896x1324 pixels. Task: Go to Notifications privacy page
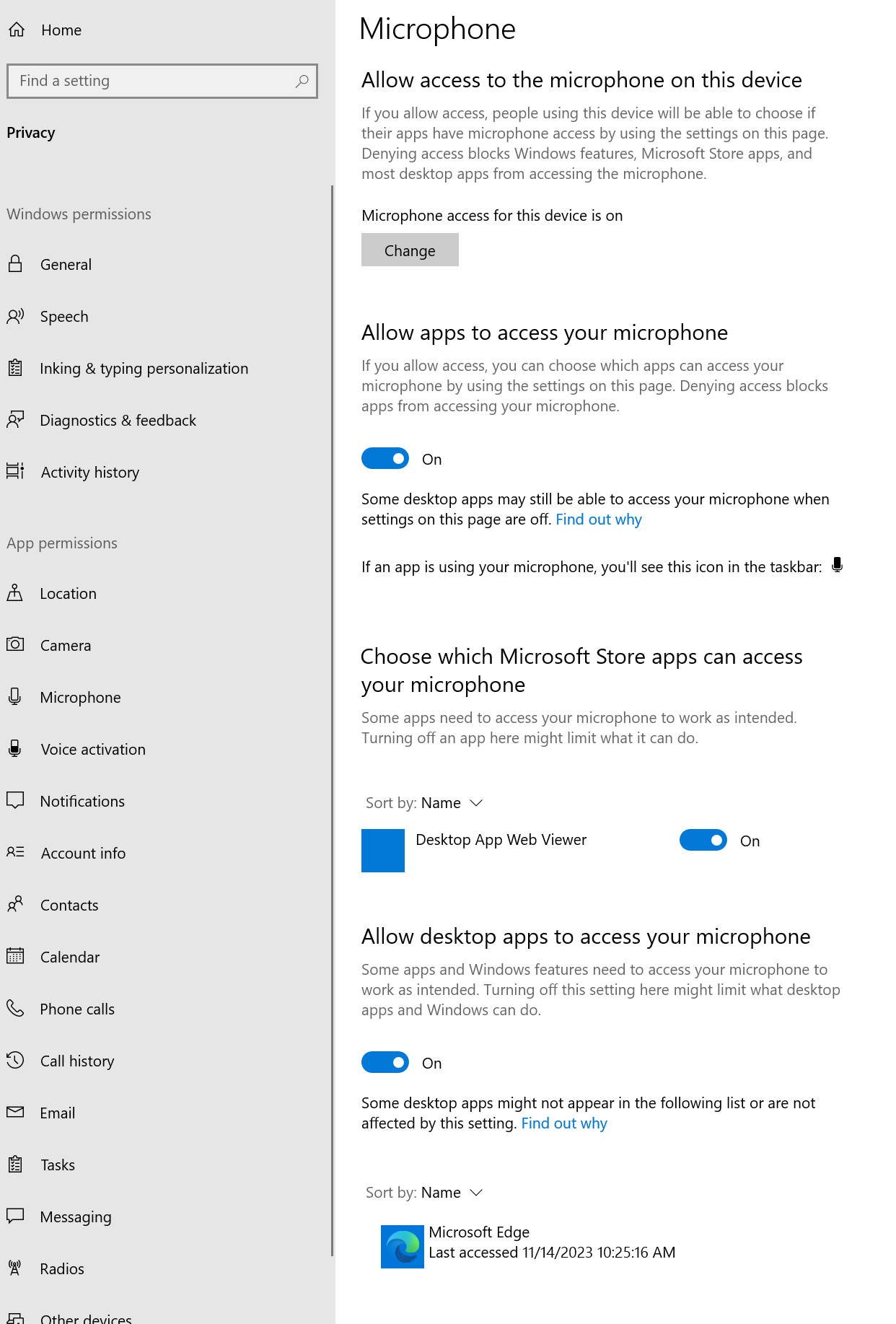point(82,802)
